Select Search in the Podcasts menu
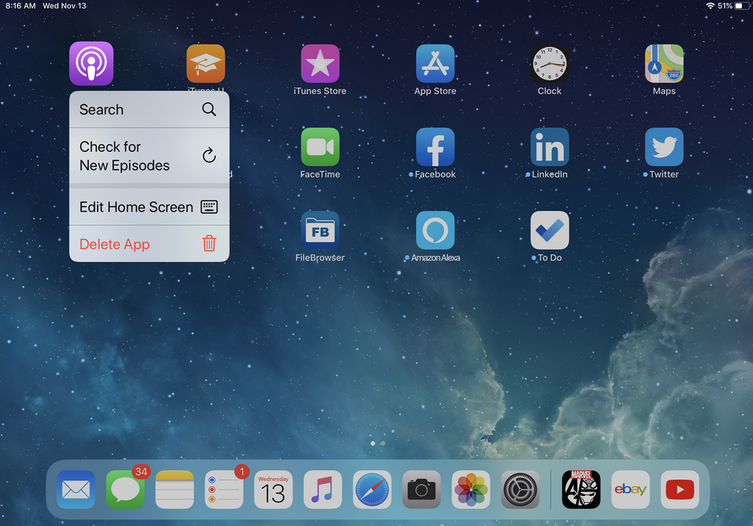Image resolution: width=753 pixels, height=526 pixels. tap(149, 110)
